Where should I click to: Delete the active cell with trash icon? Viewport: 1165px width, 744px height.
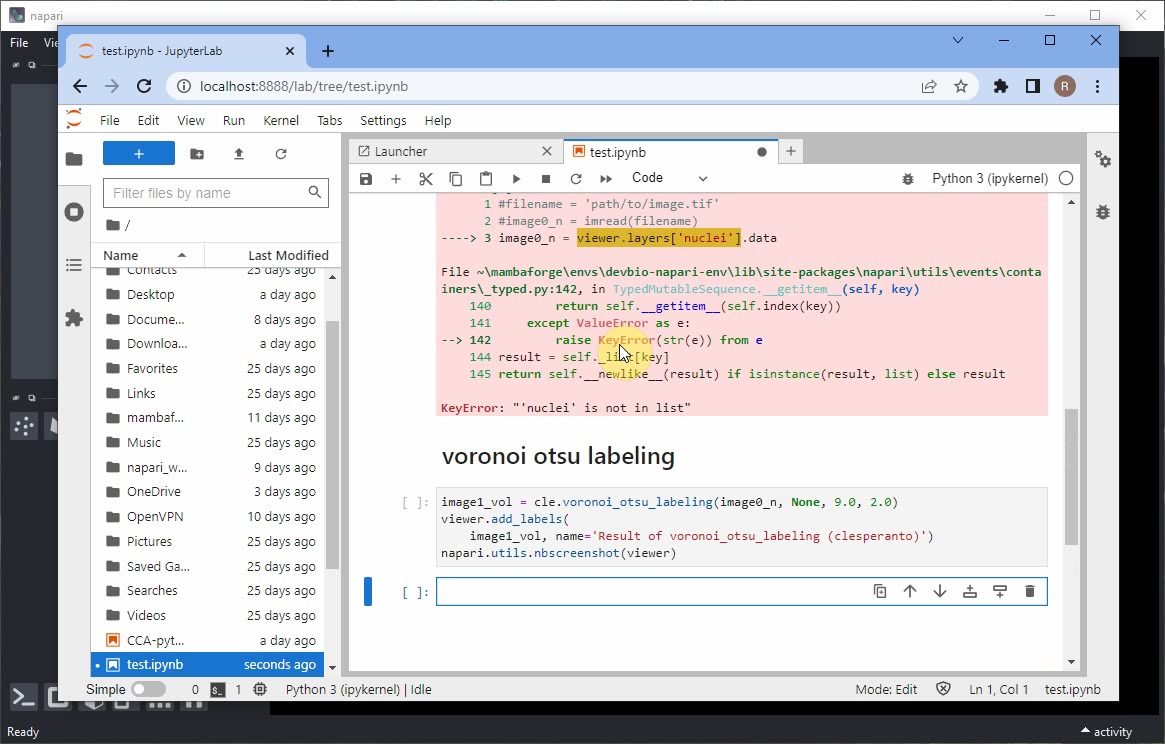(x=1030, y=591)
